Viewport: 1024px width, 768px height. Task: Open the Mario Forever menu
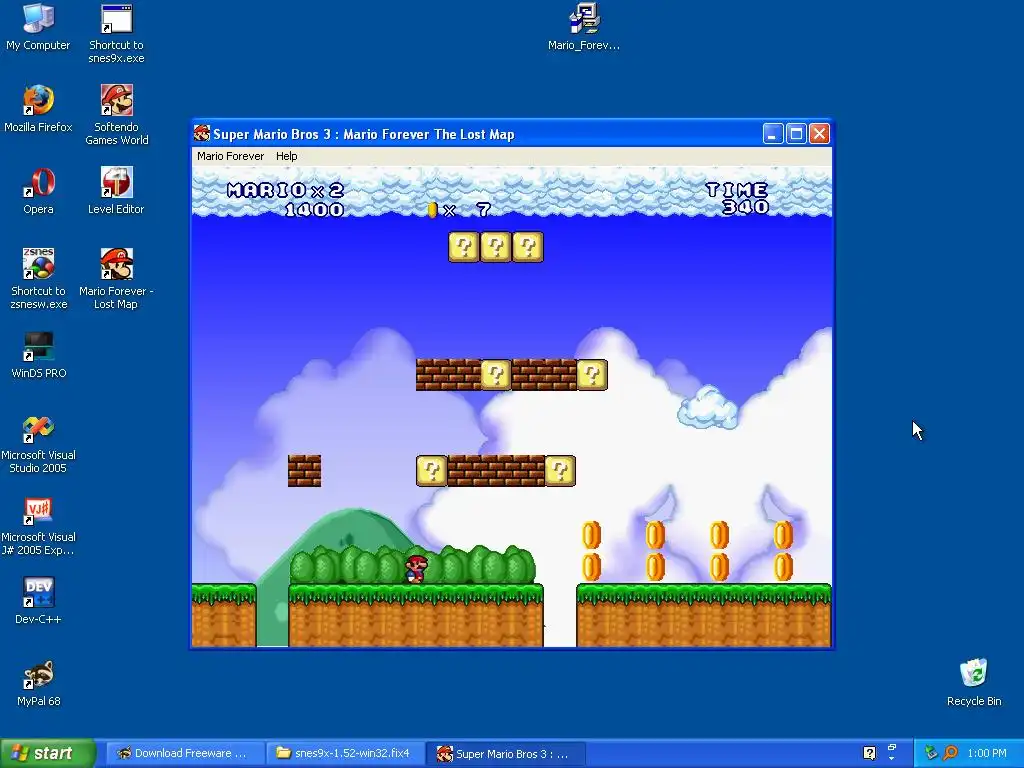231,156
